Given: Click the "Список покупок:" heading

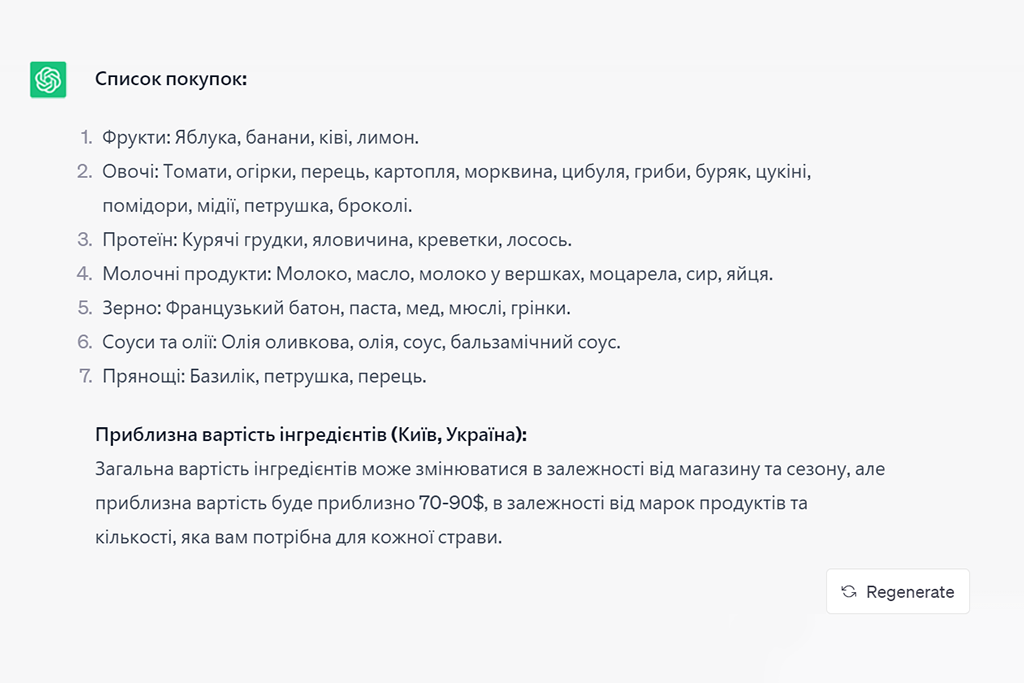Looking at the screenshot, I should click(170, 79).
